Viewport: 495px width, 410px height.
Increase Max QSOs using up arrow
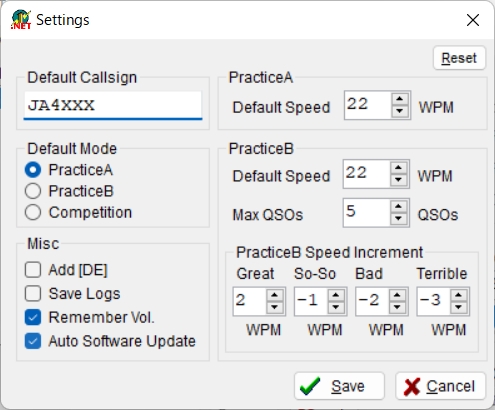(398, 207)
